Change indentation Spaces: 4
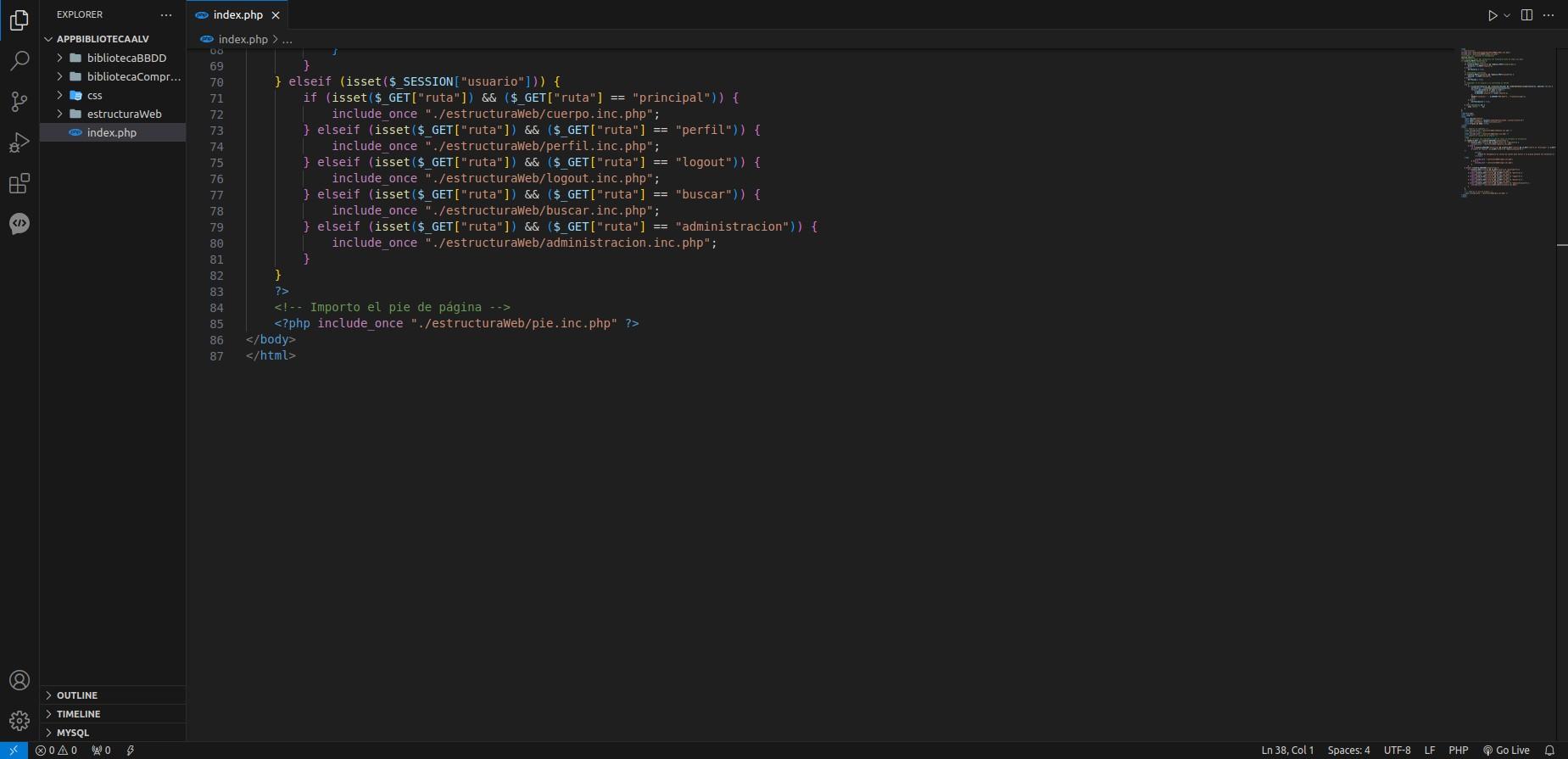1568x759 pixels. coord(1348,751)
